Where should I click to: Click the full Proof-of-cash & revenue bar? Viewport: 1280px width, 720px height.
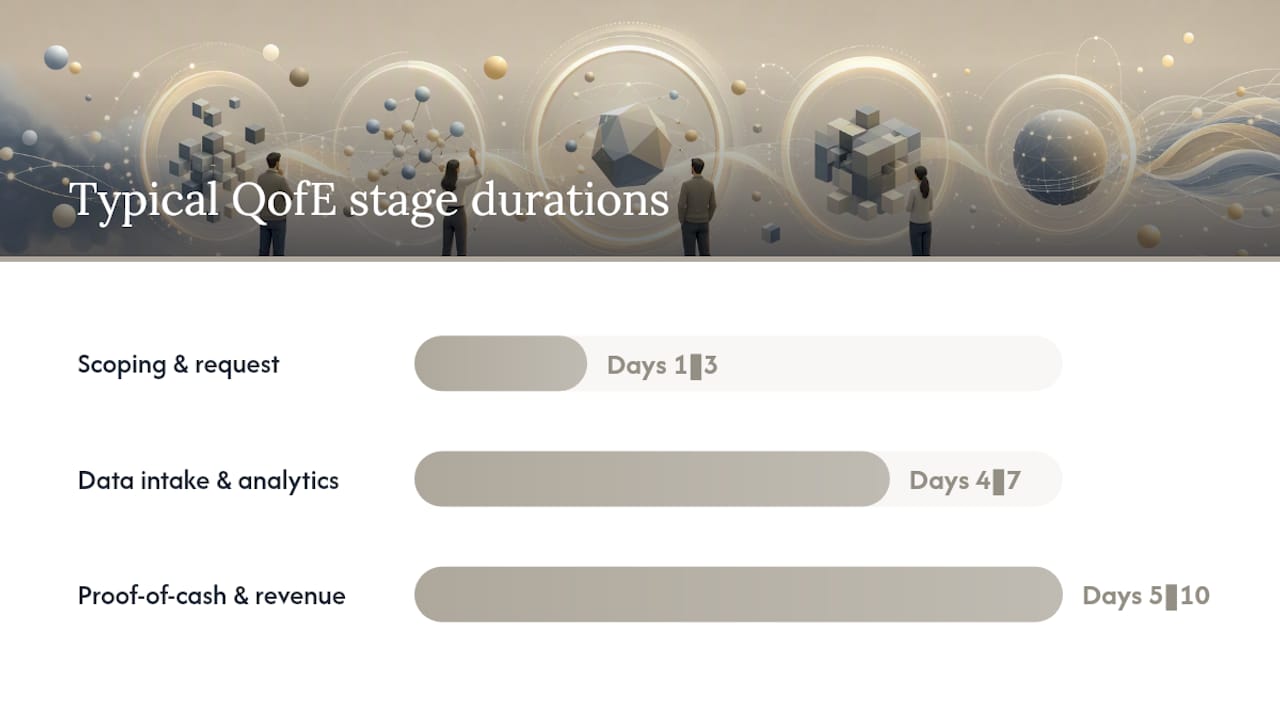point(738,594)
